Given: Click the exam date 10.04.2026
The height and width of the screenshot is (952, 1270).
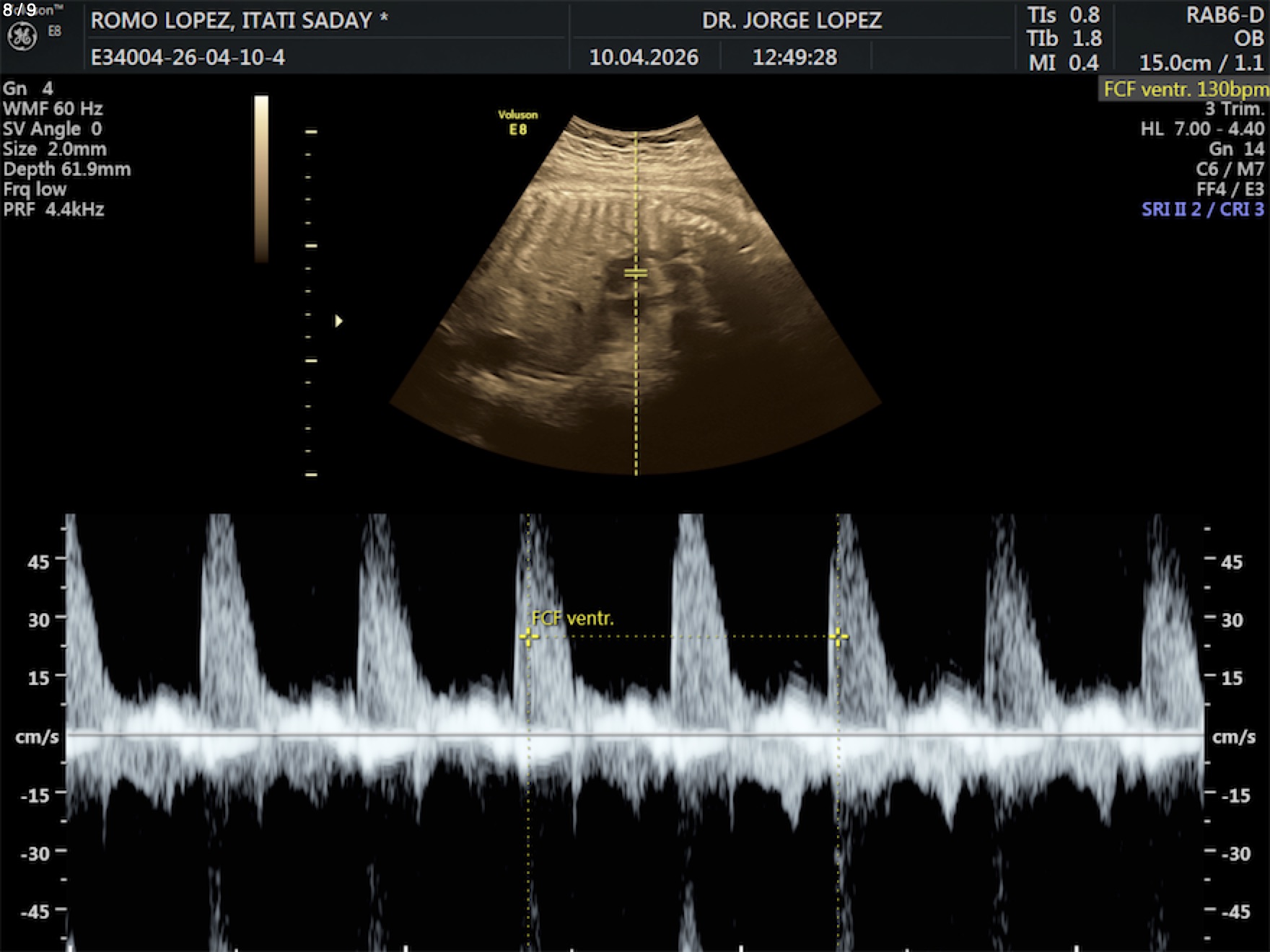Looking at the screenshot, I should 644,58.
